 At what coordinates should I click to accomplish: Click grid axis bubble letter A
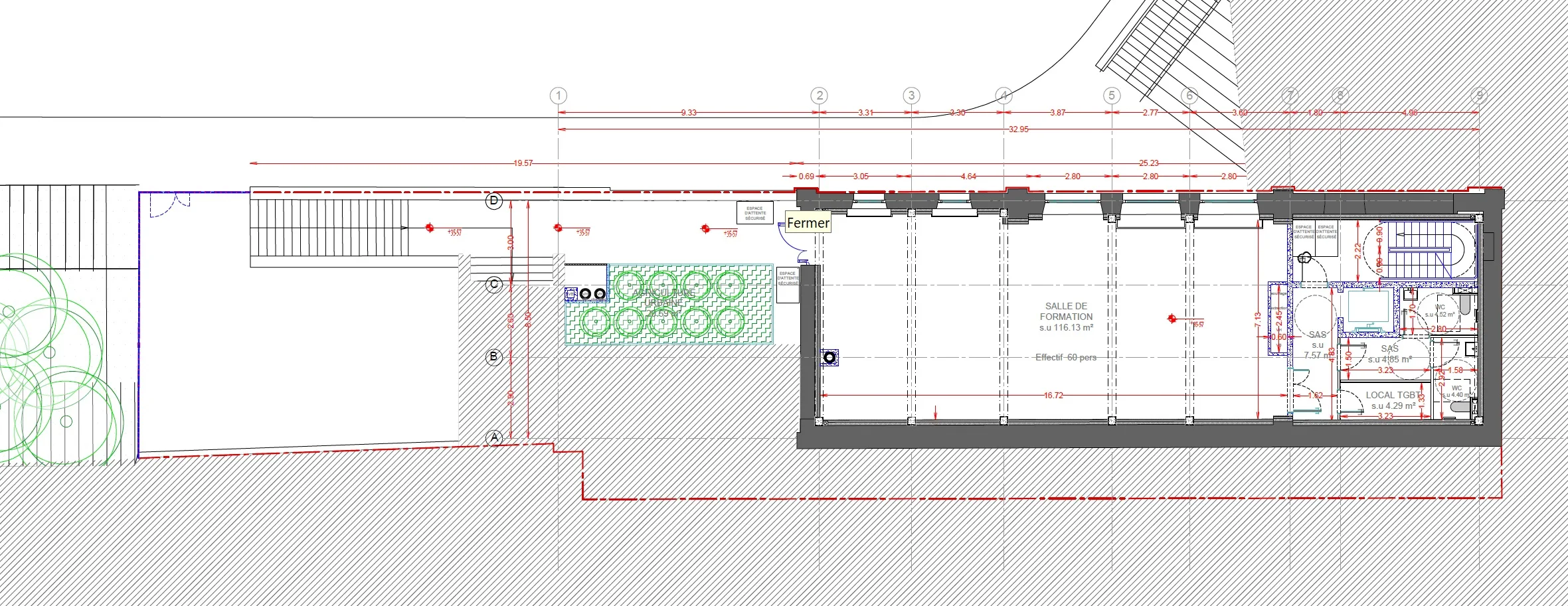[x=493, y=438]
